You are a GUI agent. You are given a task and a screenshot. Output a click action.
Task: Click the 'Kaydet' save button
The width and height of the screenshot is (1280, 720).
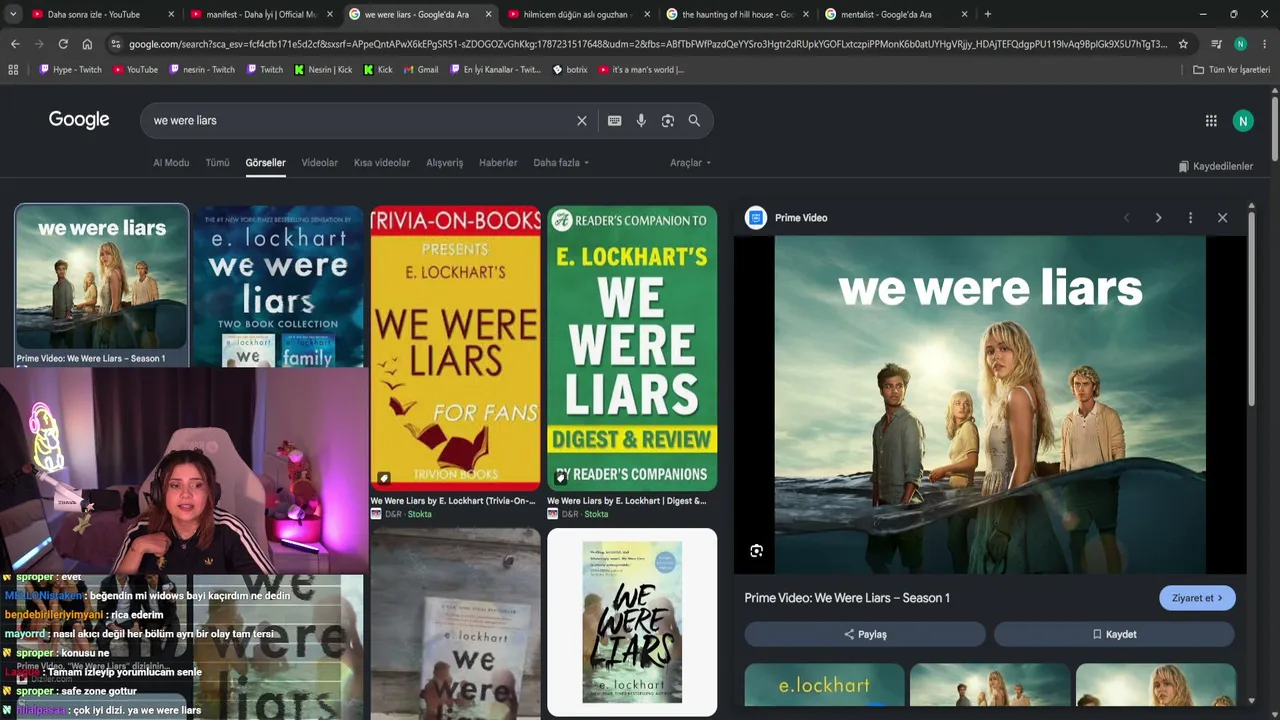pos(1114,634)
